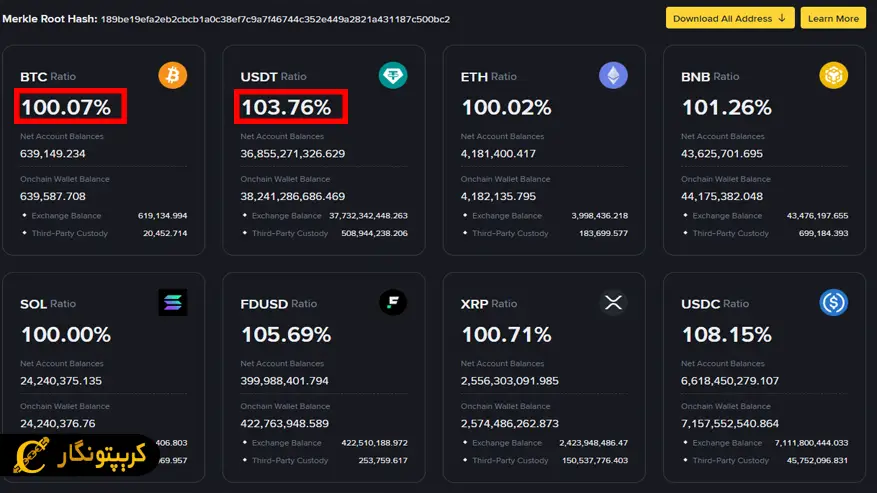The image size is (877, 493).
Task: Click the Ethereum coin icon
Action: (x=613, y=76)
